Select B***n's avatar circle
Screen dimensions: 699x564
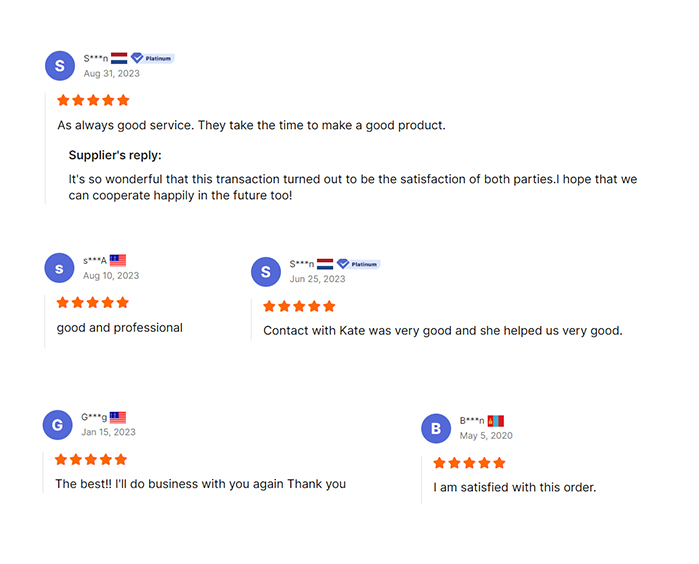(435, 429)
